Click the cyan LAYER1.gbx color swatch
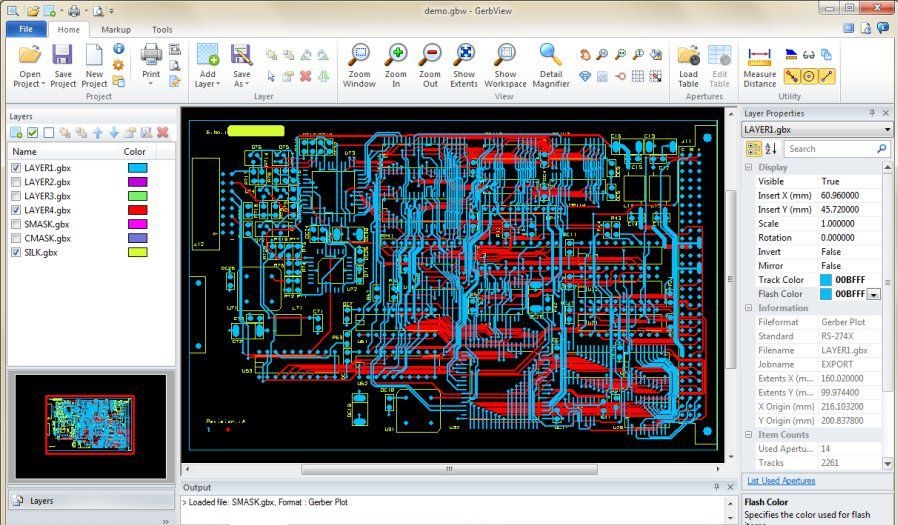Image resolution: width=898 pixels, height=525 pixels. click(137, 168)
